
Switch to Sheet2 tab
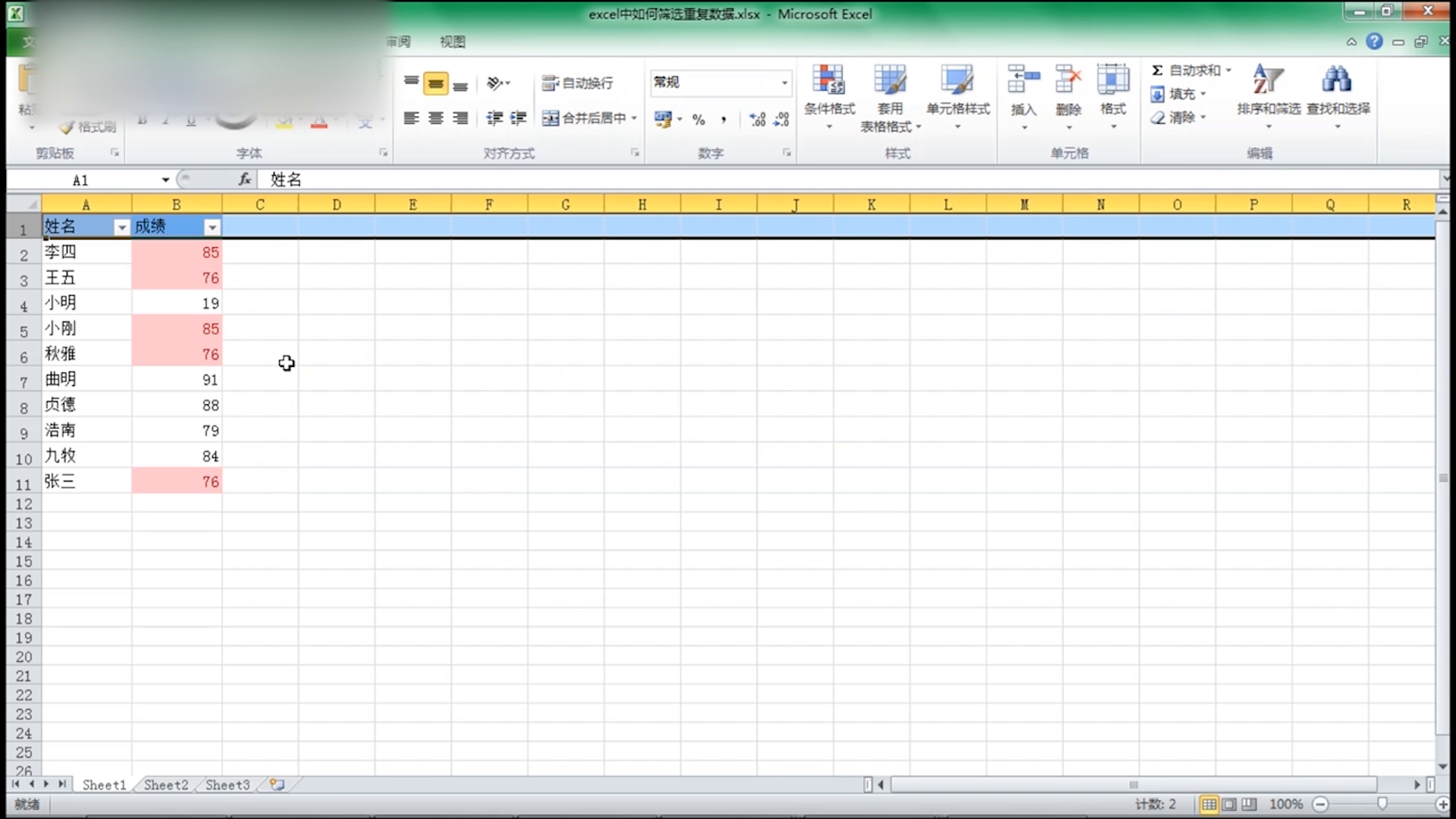pyautogui.click(x=165, y=785)
